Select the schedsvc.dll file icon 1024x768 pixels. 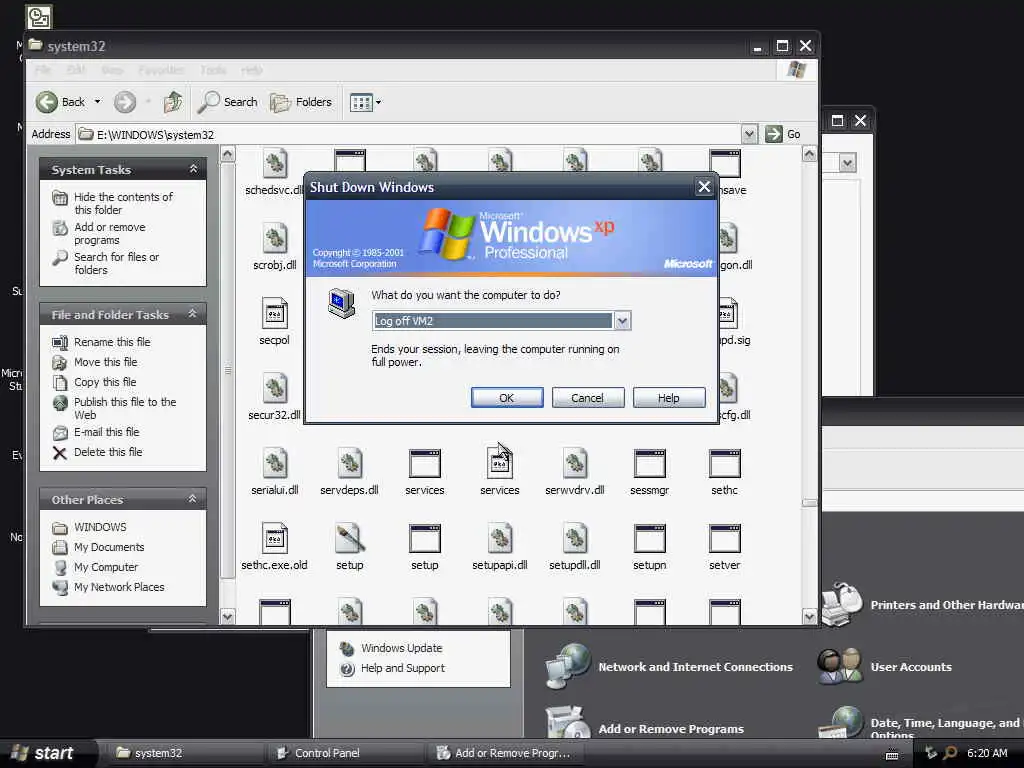[x=275, y=163]
